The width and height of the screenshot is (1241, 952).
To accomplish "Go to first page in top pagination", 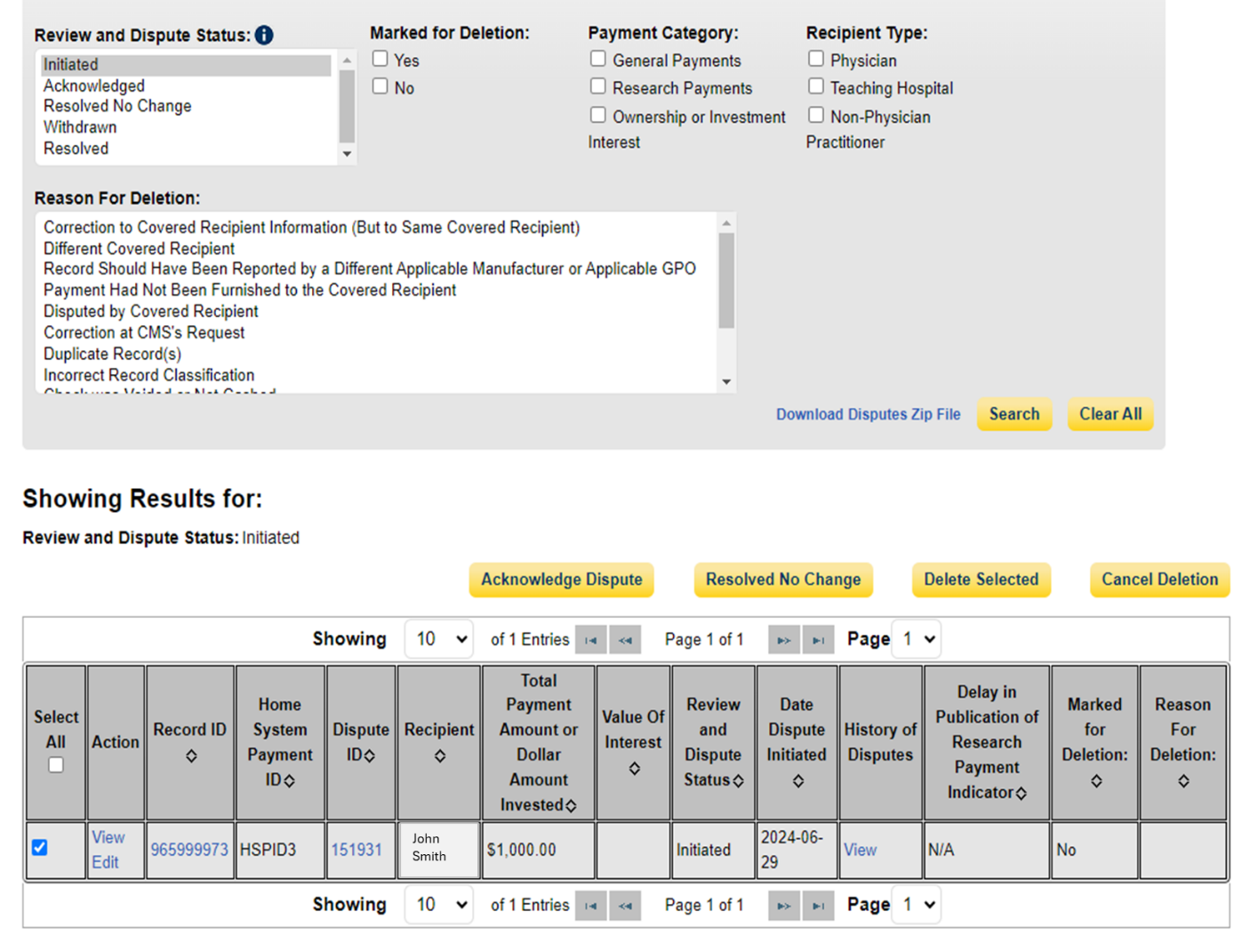I will [590, 640].
